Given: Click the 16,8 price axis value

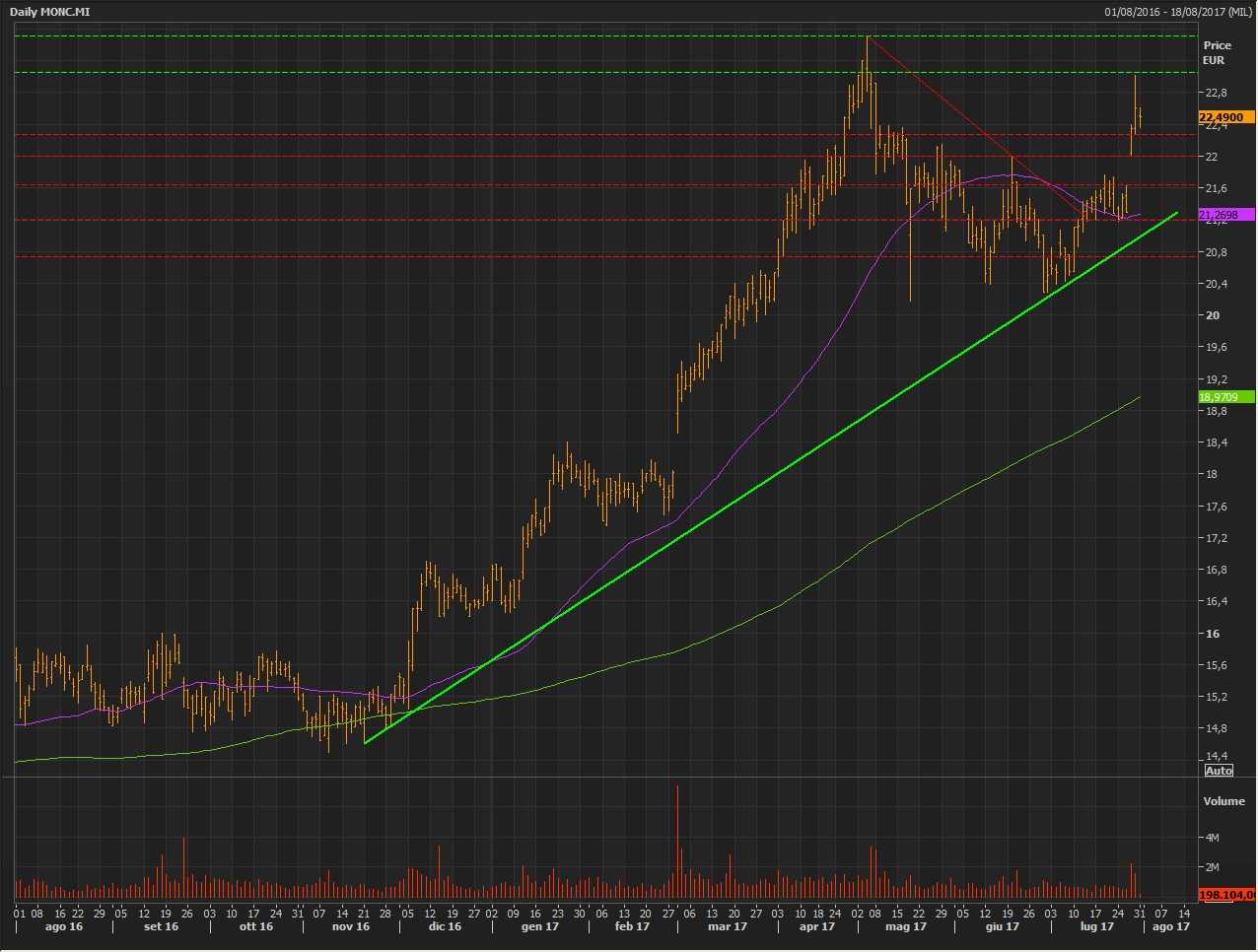Looking at the screenshot, I should 1216,570.
